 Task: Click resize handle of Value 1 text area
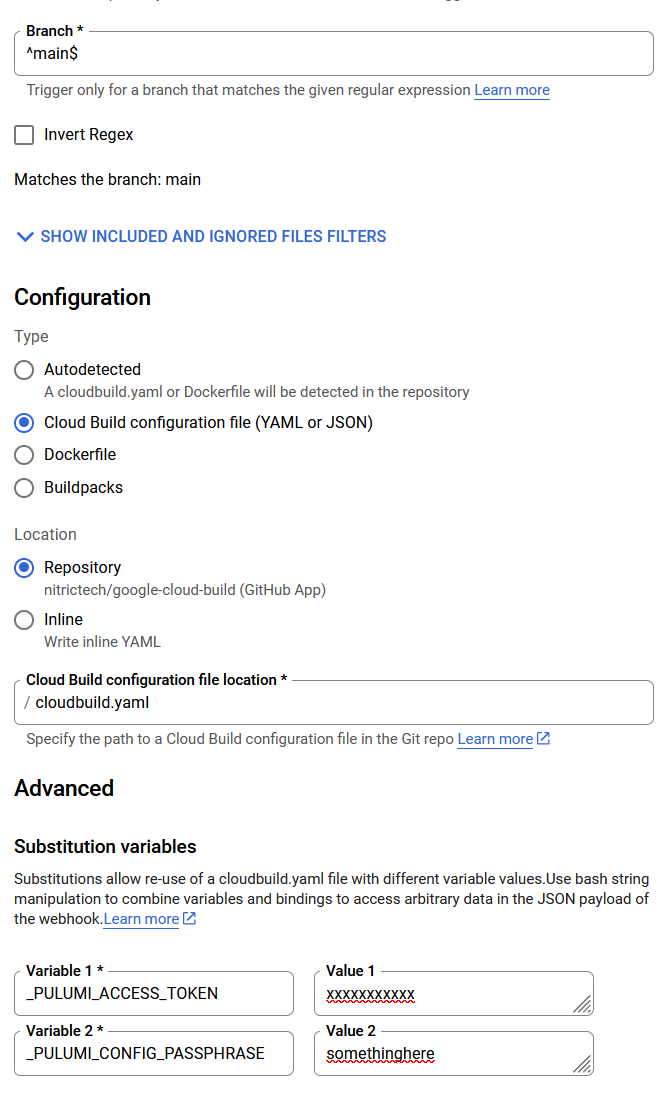click(583, 1005)
